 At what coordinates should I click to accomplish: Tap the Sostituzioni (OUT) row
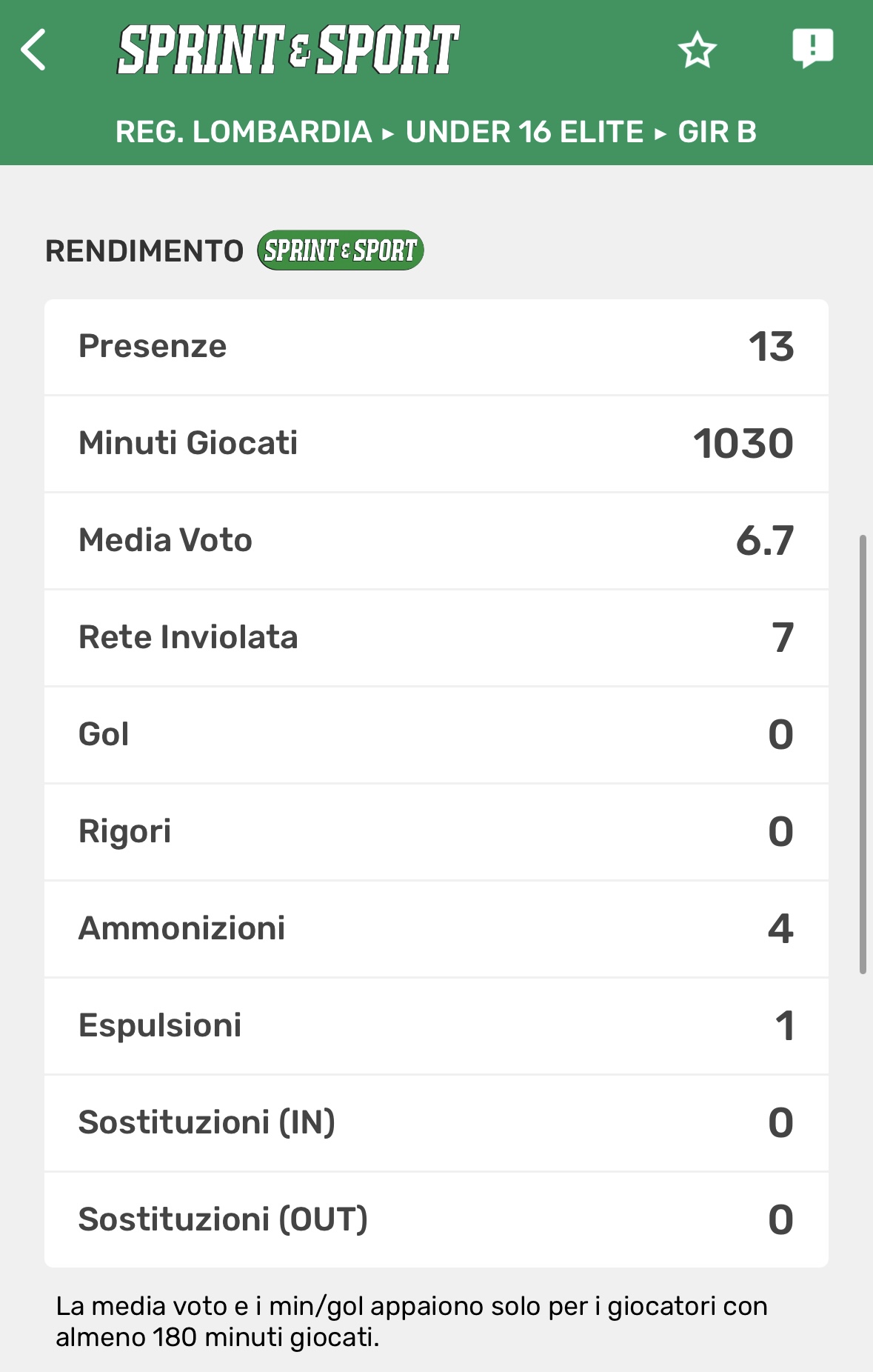point(436,1220)
